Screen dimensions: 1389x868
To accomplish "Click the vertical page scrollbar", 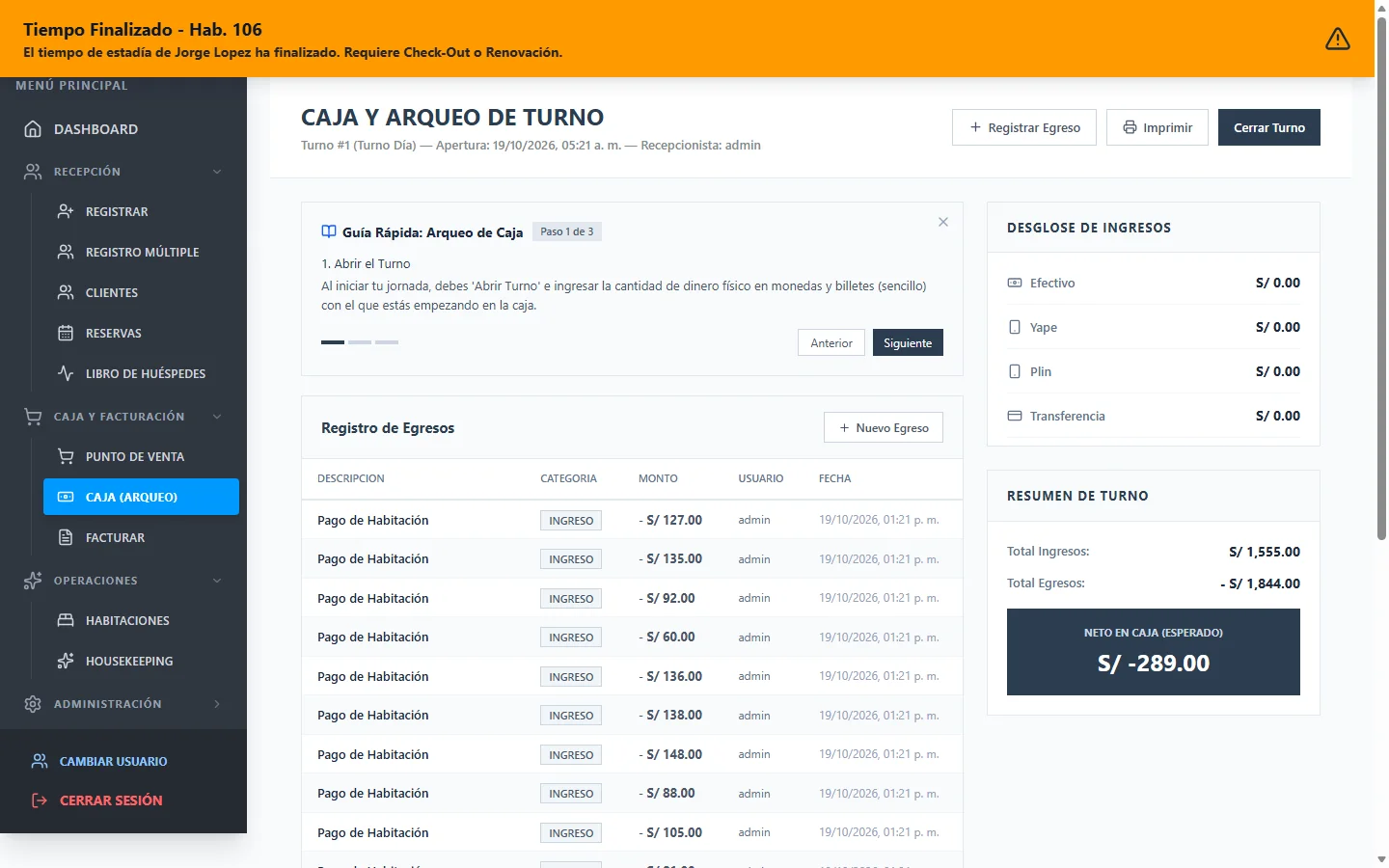I will (x=1381, y=280).
